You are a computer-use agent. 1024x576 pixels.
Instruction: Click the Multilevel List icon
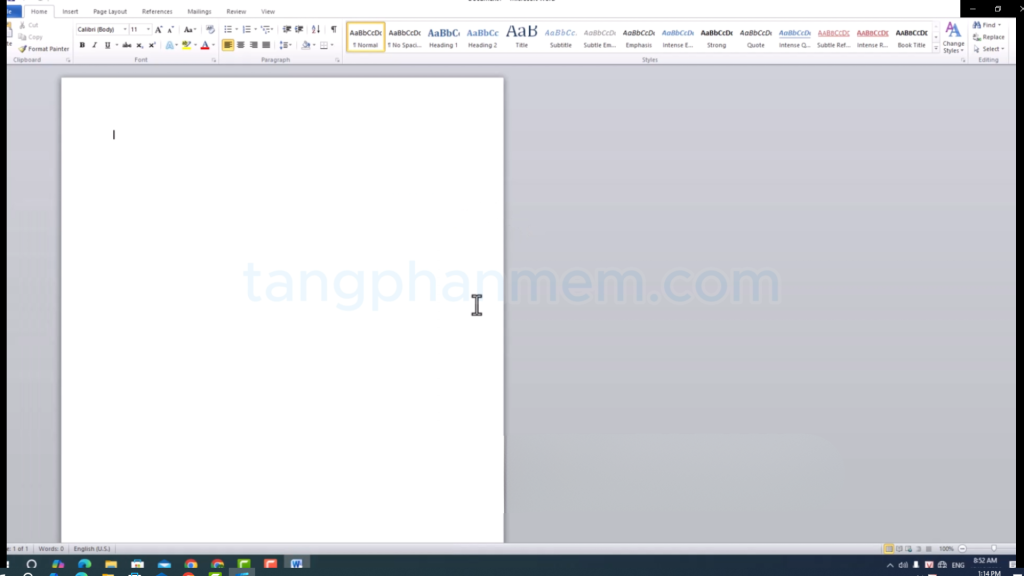[x=265, y=29]
